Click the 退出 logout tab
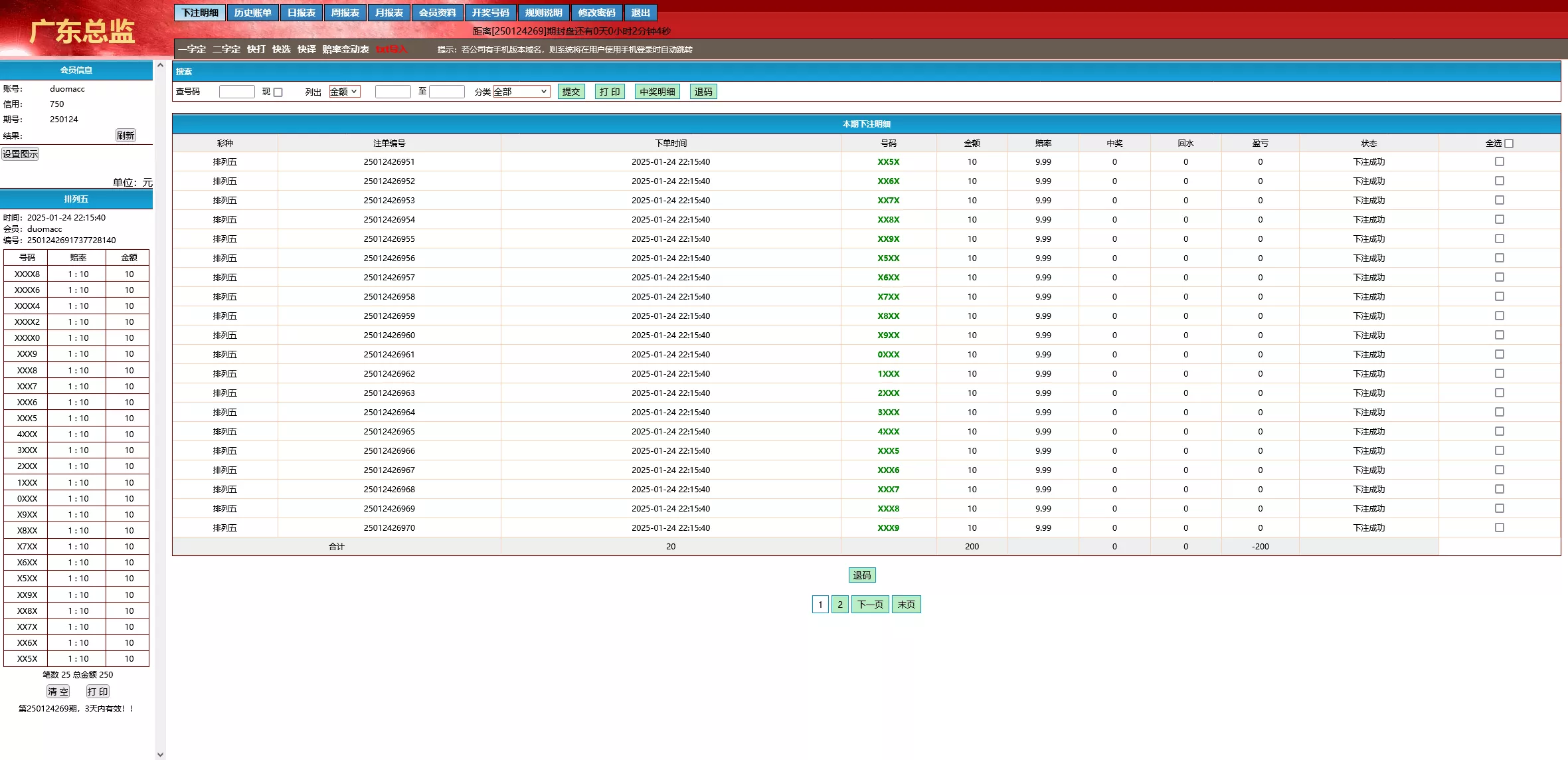Image resolution: width=1568 pixels, height=760 pixels. (x=640, y=13)
